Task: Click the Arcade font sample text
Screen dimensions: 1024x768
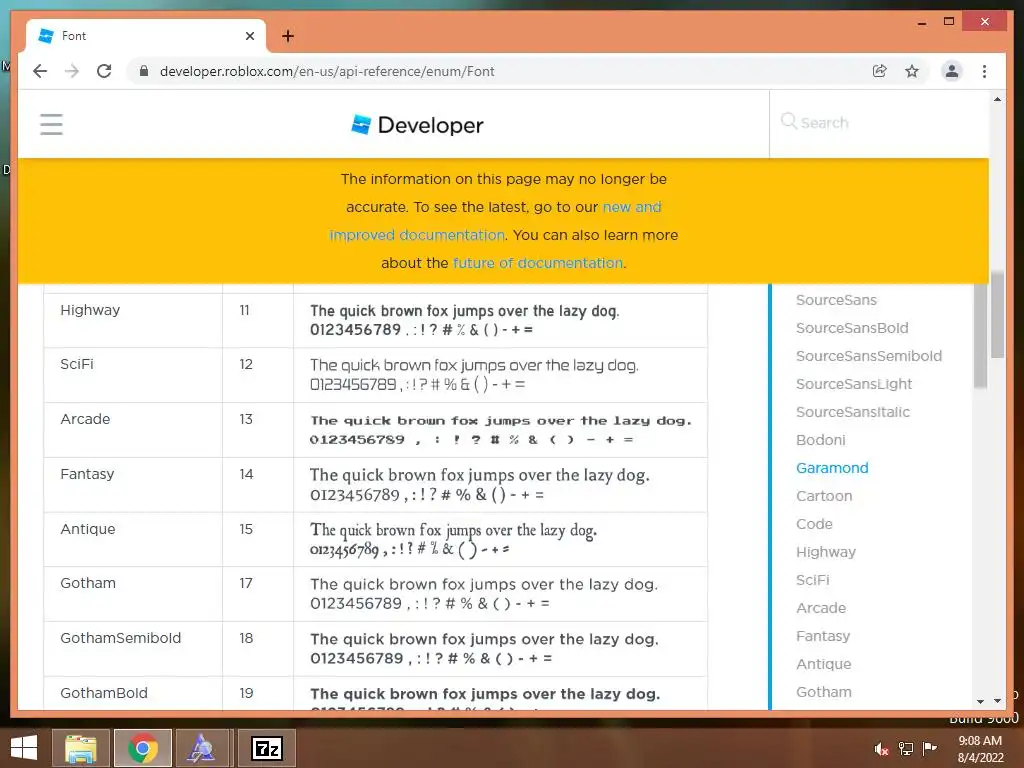Action: click(501, 430)
